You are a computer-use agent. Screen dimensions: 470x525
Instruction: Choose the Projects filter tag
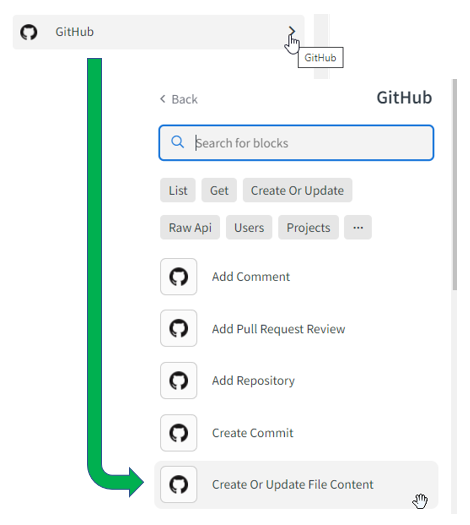pos(308,228)
